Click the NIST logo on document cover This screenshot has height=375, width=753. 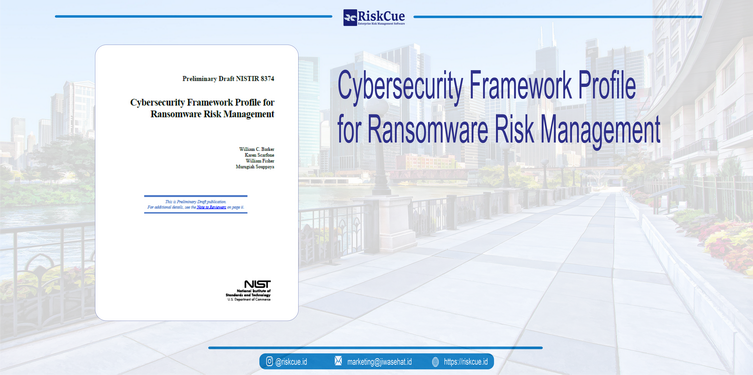point(257,284)
